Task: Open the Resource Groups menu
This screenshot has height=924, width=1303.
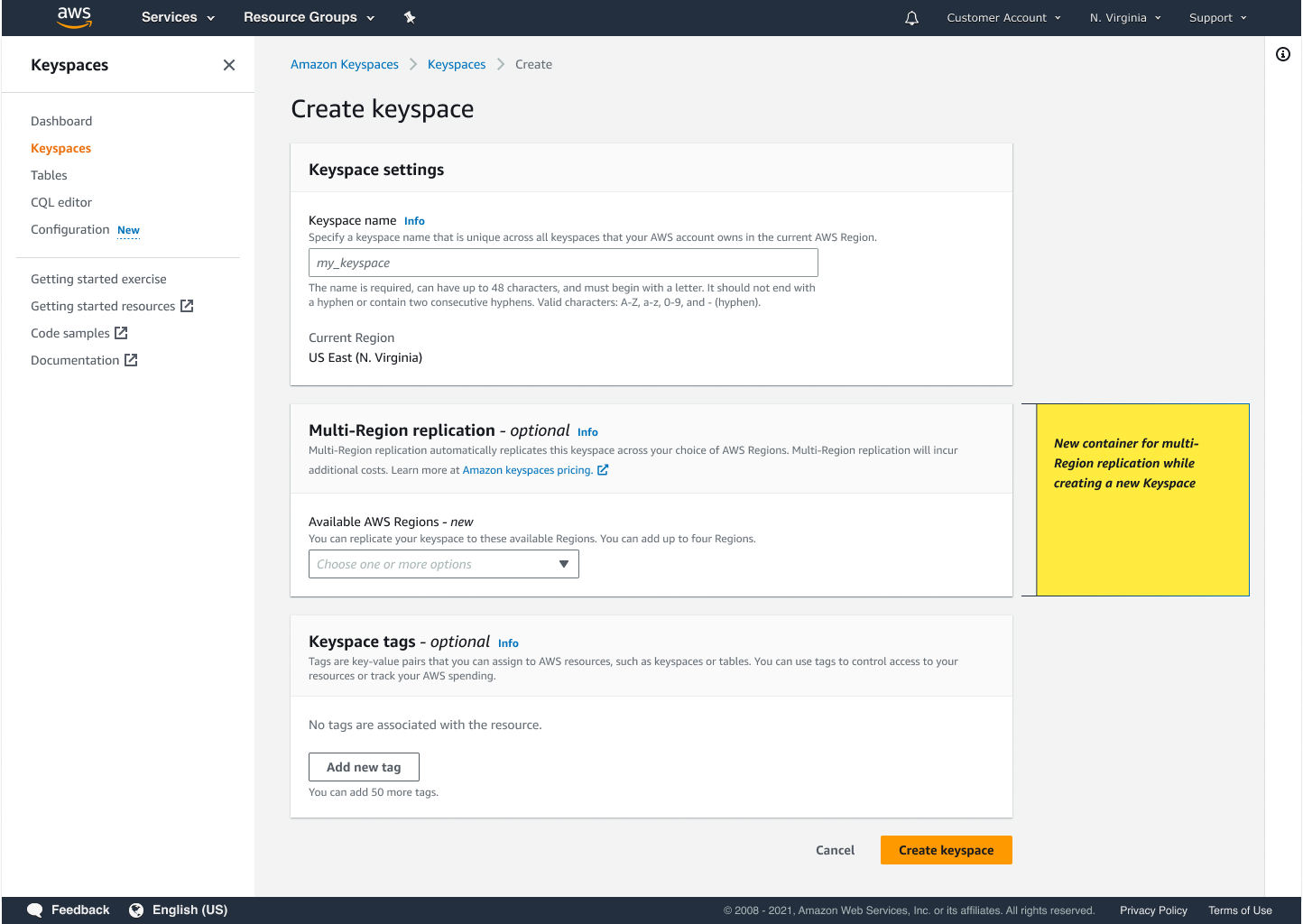Action: [309, 17]
